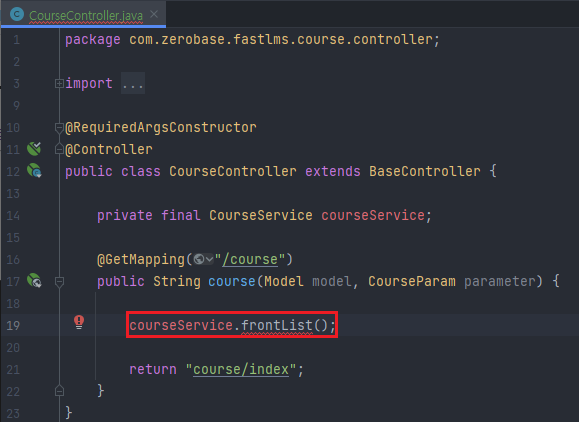The image size is (579, 422).
Task: Click courseService on line 19
Action: click(181, 326)
